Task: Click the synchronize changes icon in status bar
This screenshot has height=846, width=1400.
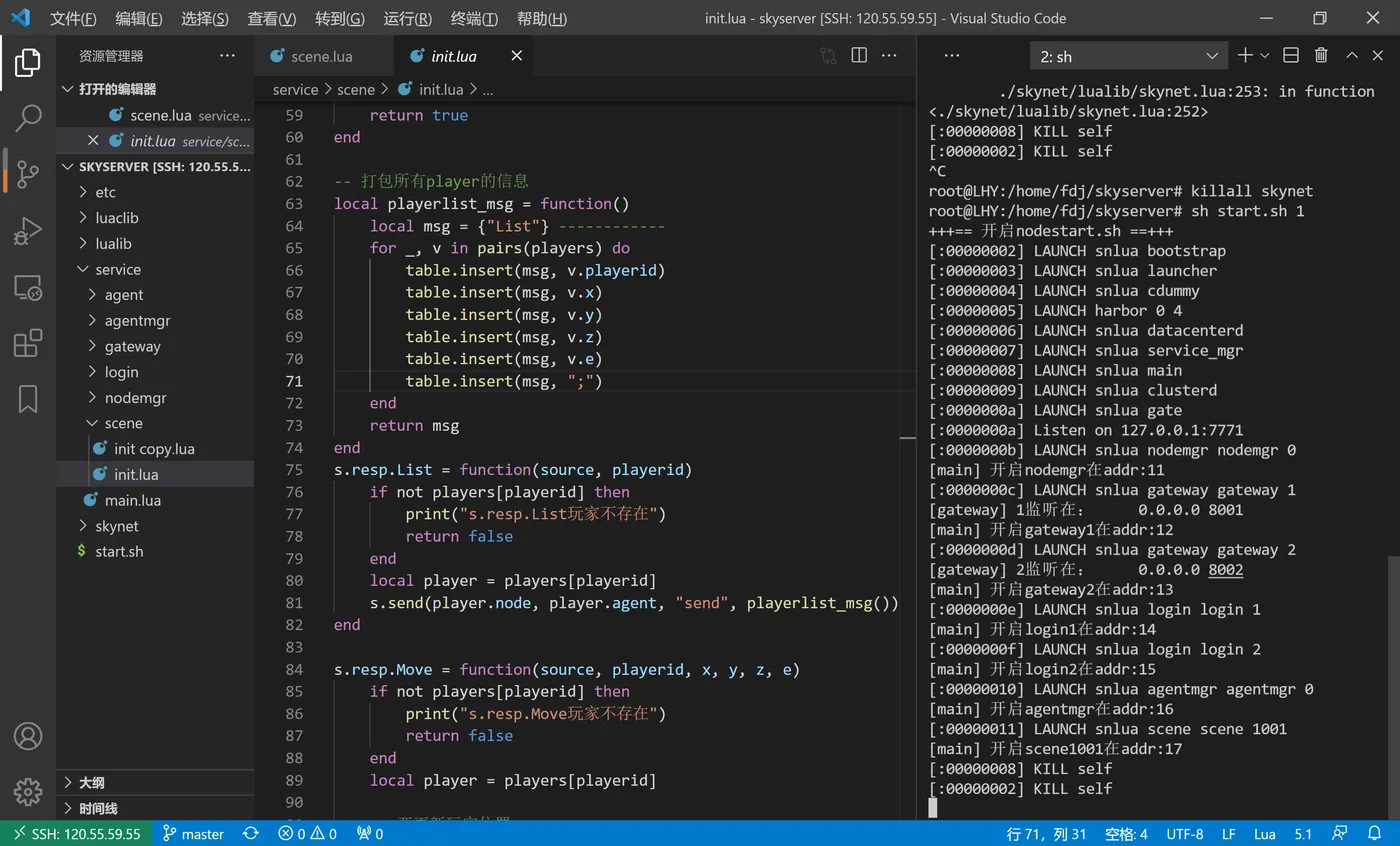Action: coord(251,833)
